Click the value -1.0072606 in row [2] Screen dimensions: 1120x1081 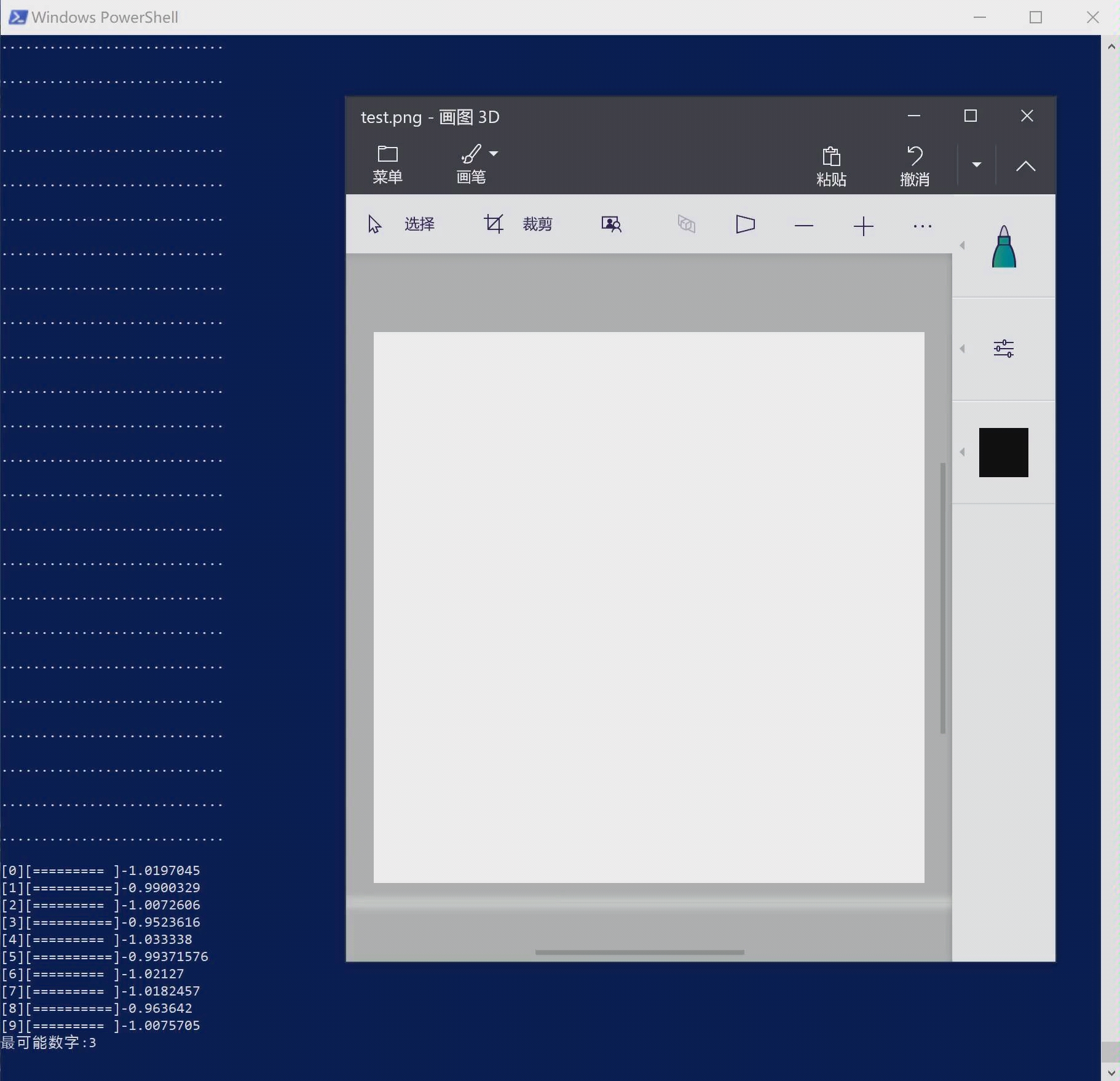point(160,905)
